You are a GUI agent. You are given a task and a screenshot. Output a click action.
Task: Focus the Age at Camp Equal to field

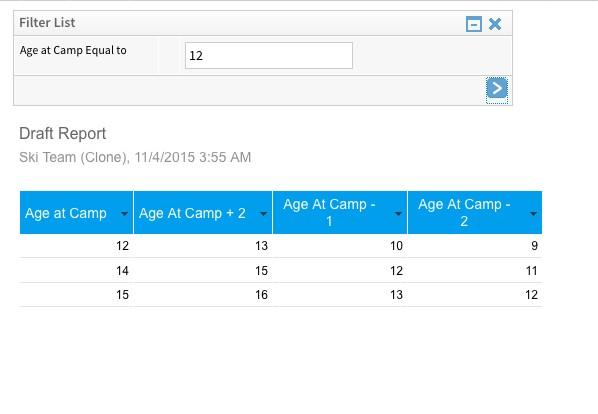[x=269, y=56]
